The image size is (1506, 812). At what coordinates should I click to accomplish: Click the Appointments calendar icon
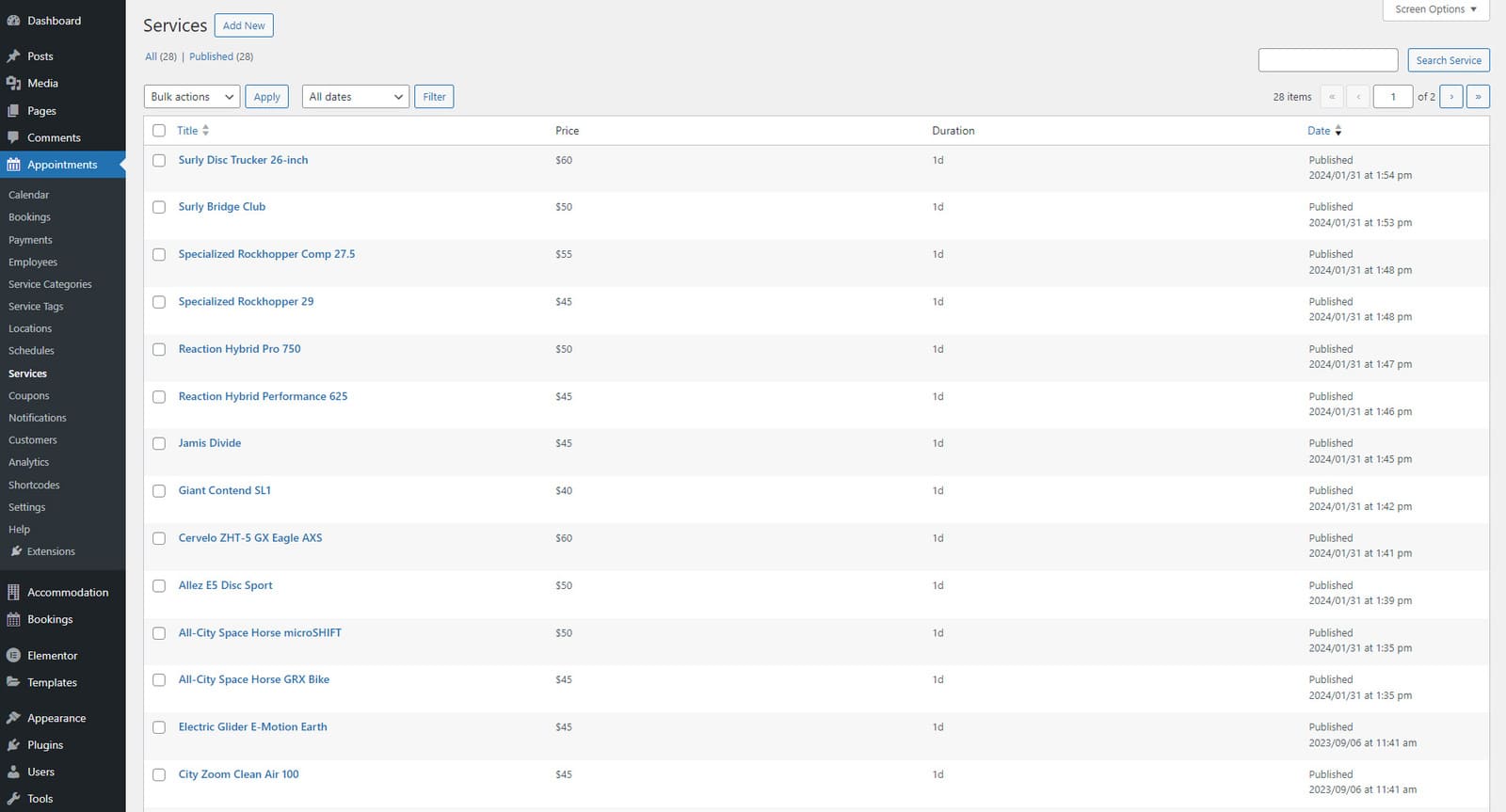click(x=13, y=165)
